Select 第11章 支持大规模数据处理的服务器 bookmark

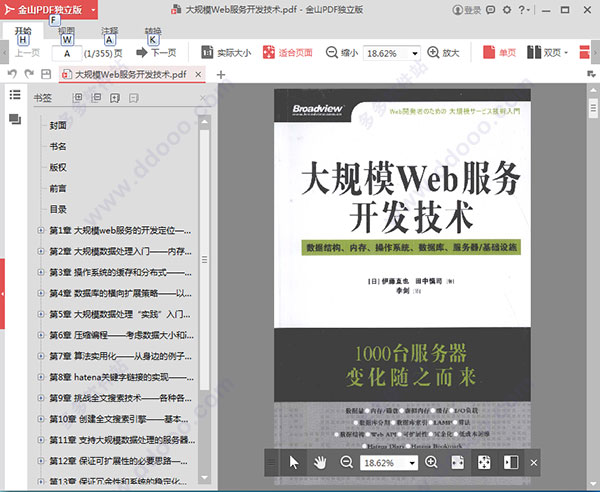click(122, 440)
